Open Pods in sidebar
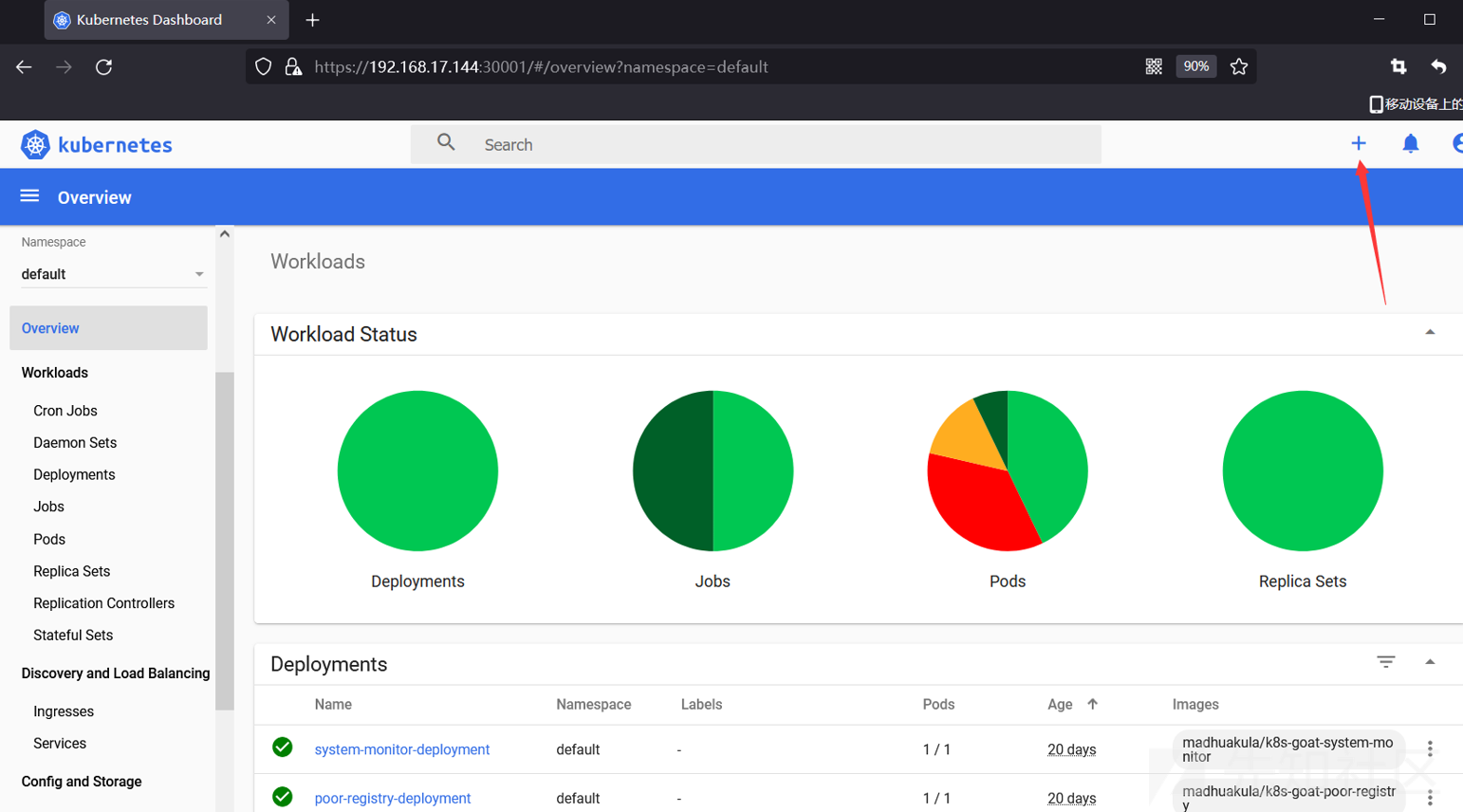Image resolution: width=1463 pixels, height=812 pixels. tap(49, 539)
